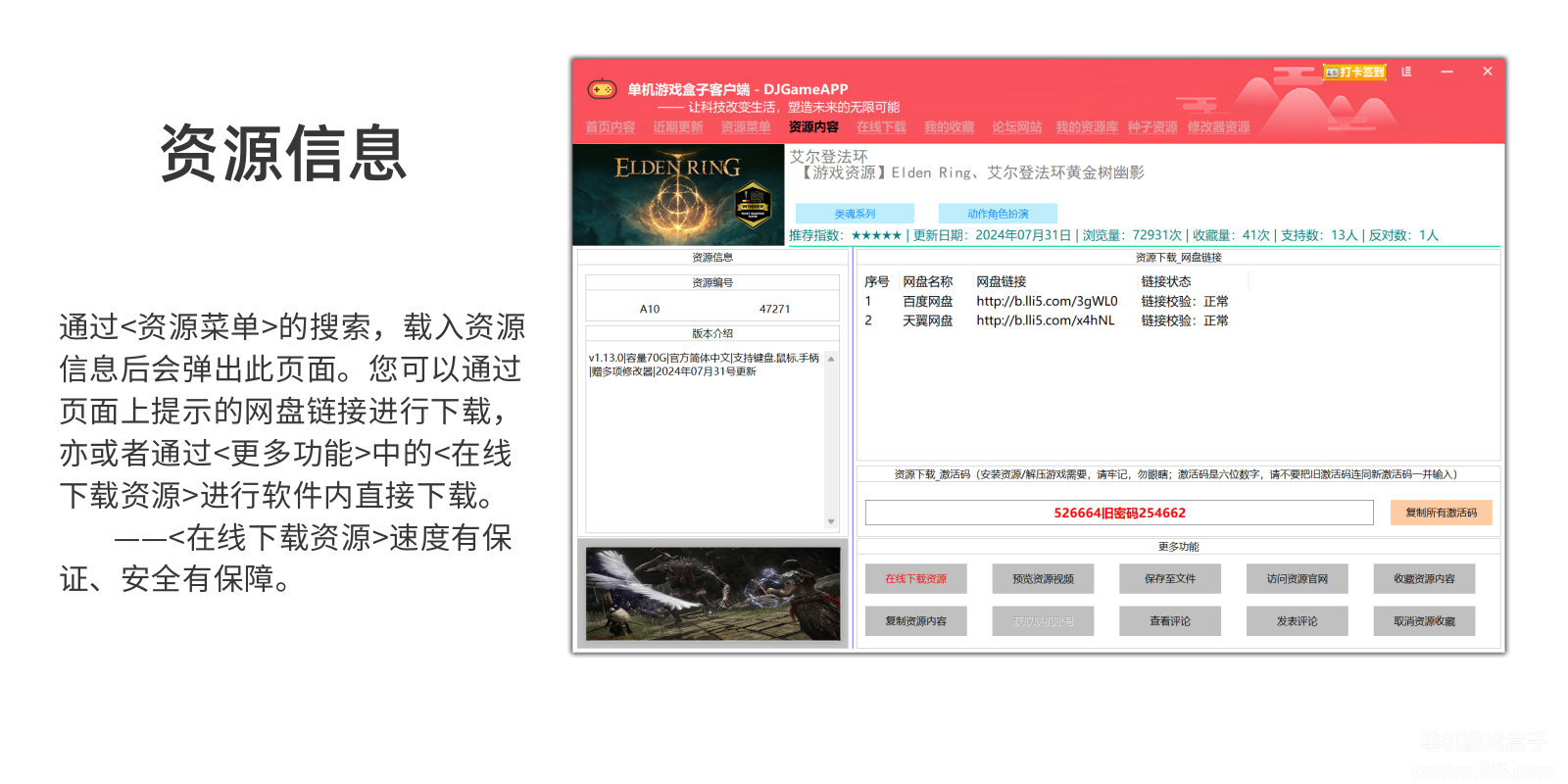Go to the 资源菜单 tab
Screen dimensions: 1568x784
(746, 127)
